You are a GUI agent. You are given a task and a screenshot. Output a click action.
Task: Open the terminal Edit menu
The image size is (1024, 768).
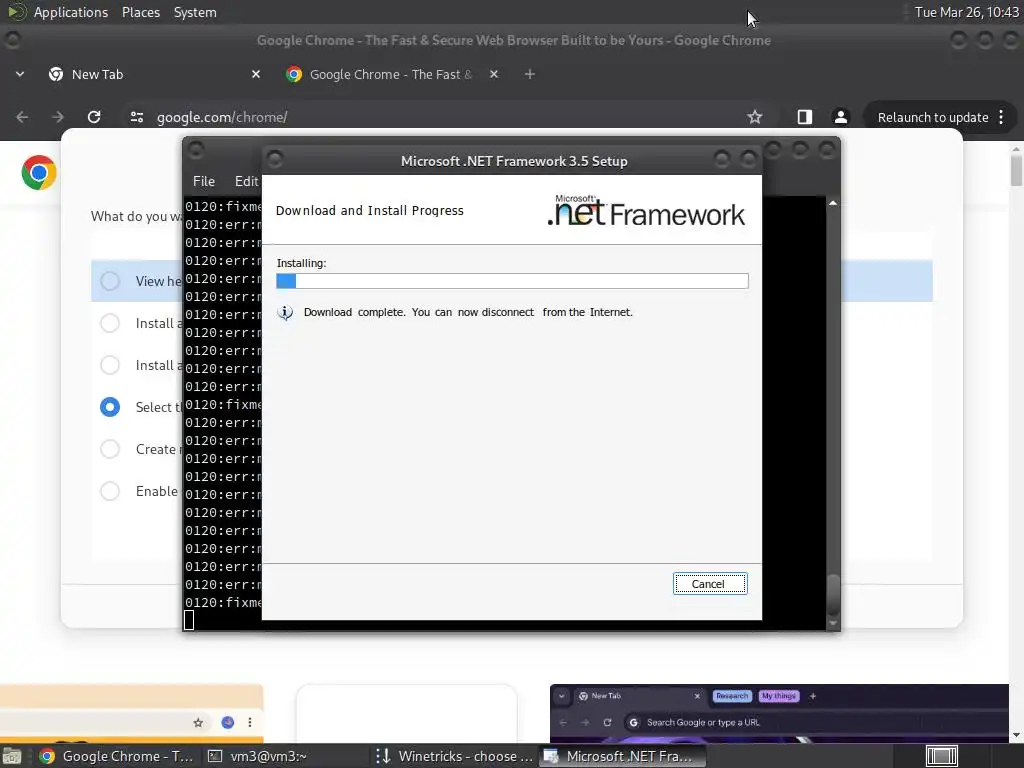pos(247,181)
